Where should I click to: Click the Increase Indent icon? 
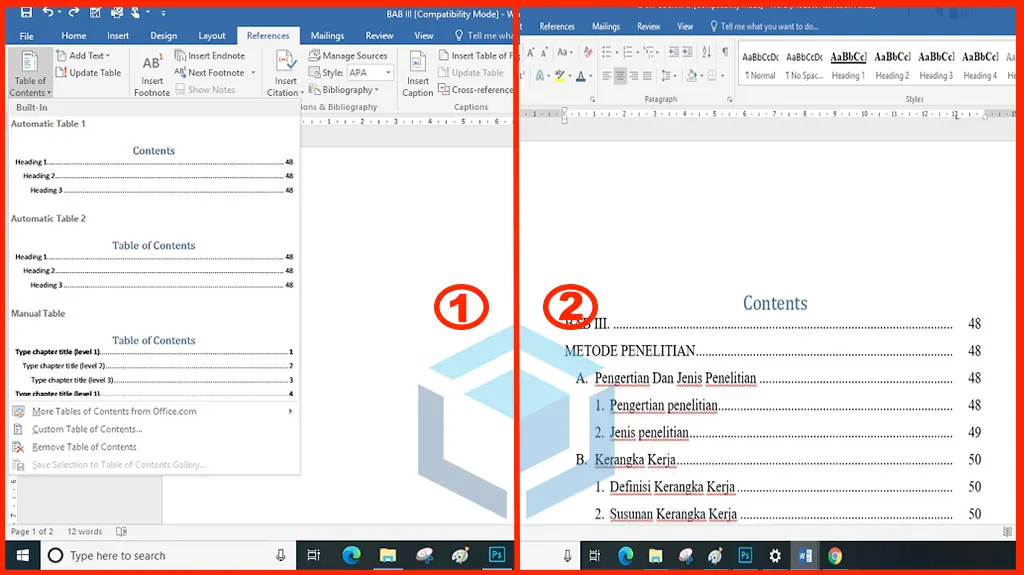pos(688,52)
